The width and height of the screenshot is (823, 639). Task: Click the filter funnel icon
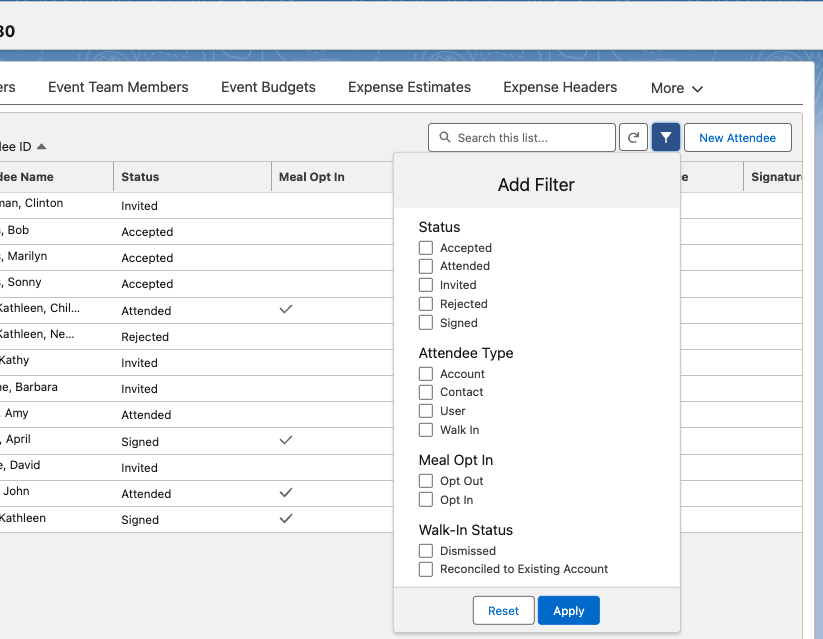pyautogui.click(x=666, y=138)
